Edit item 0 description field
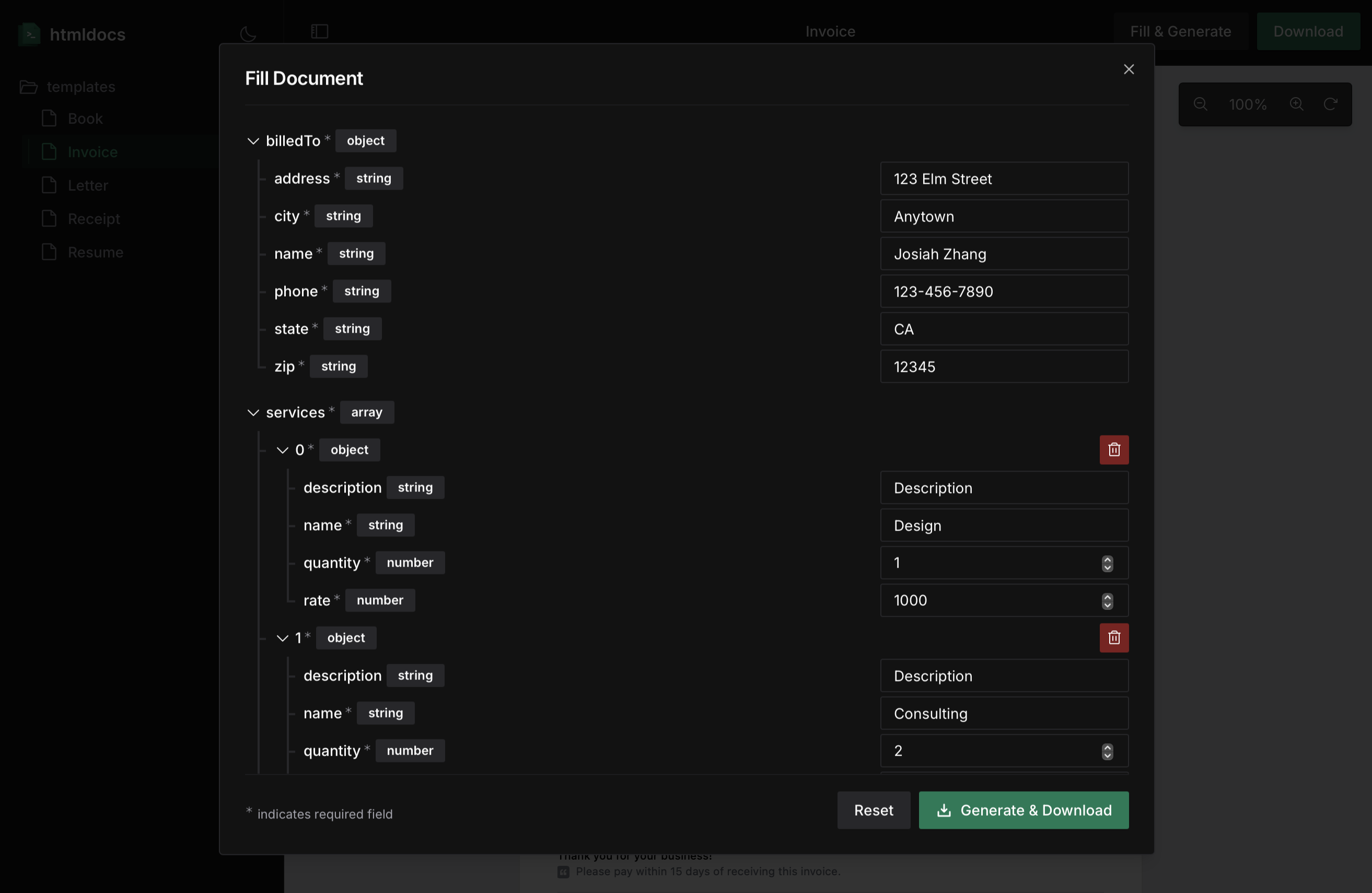Screen dimensions: 1372x893 tap(1004, 487)
